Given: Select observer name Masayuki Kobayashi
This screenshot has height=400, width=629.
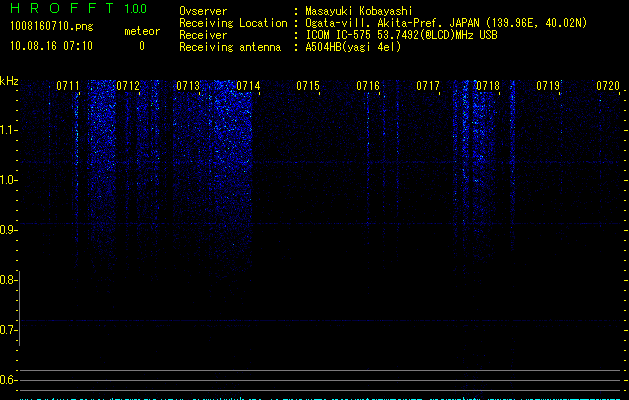Looking at the screenshot, I should coord(359,11).
